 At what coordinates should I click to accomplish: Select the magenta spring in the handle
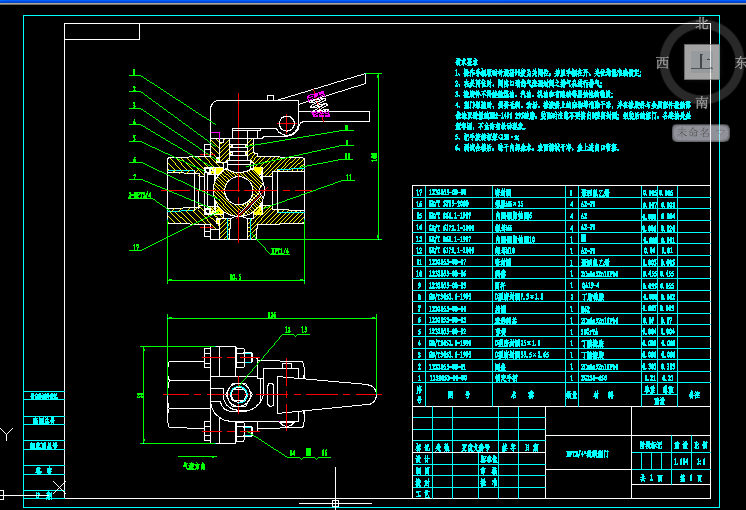point(318,105)
